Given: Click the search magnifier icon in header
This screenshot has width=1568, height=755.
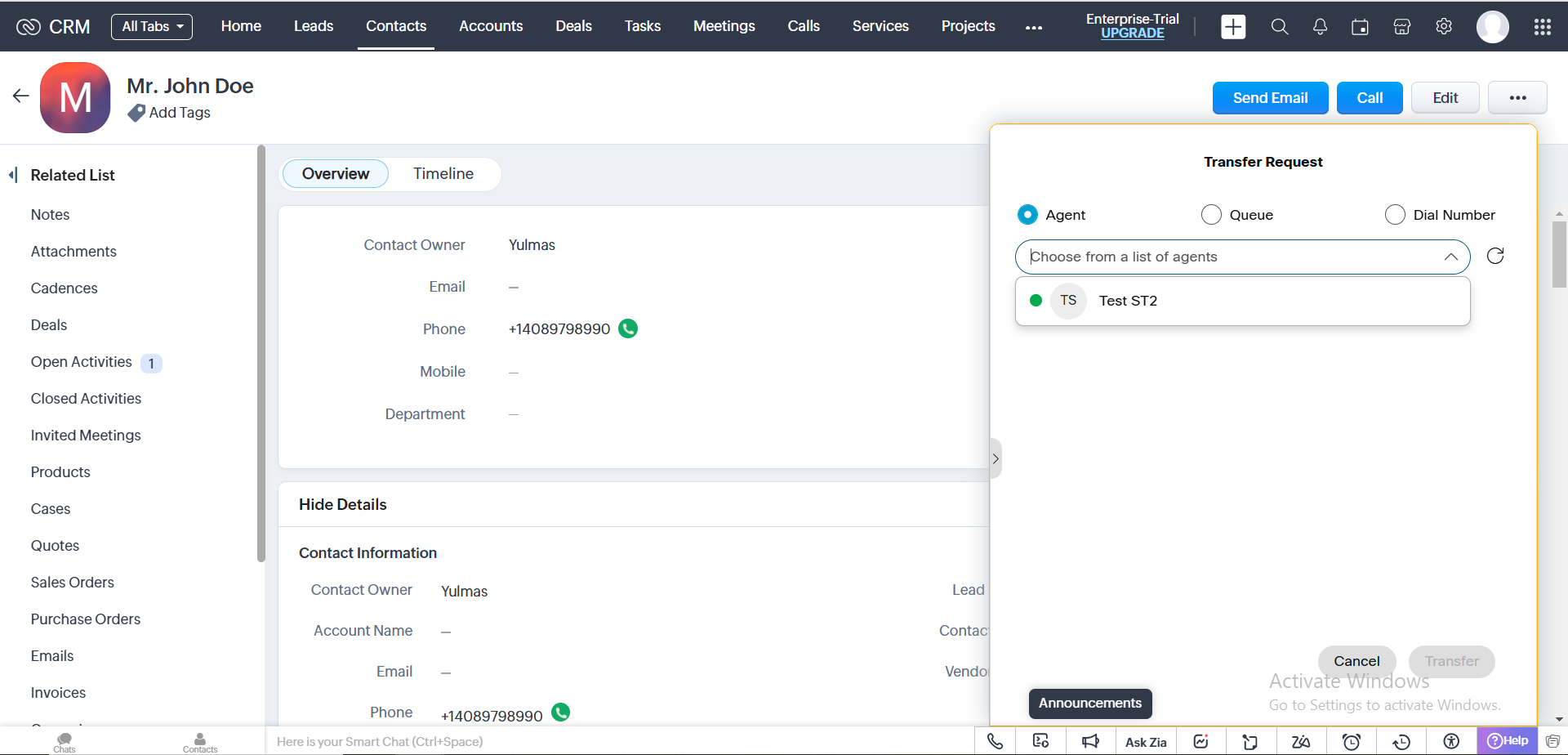Looking at the screenshot, I should 1280,27.
